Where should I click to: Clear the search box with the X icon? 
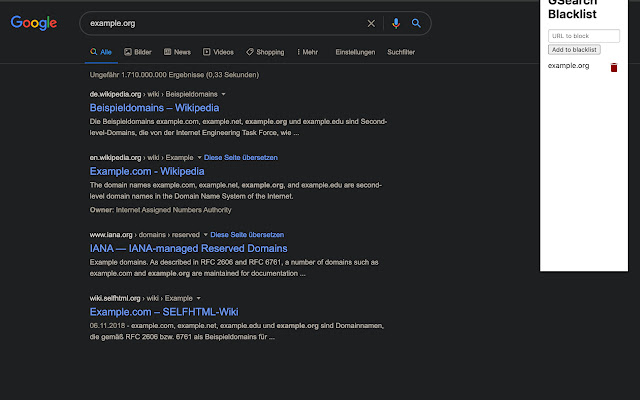tap(371, 24)
